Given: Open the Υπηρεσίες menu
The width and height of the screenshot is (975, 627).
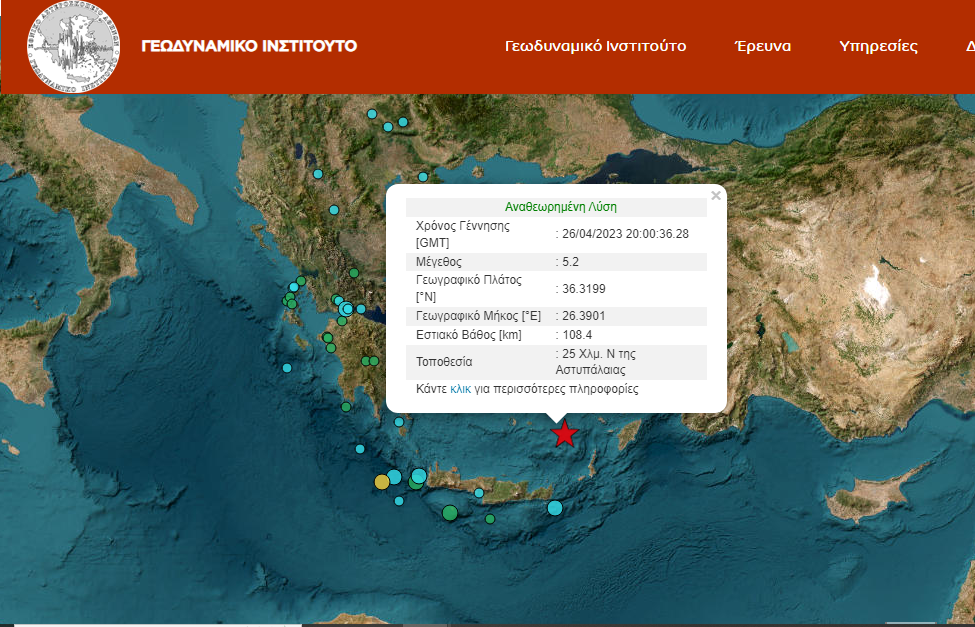Looking at the screenshot, I should click(x=878, y=46).
